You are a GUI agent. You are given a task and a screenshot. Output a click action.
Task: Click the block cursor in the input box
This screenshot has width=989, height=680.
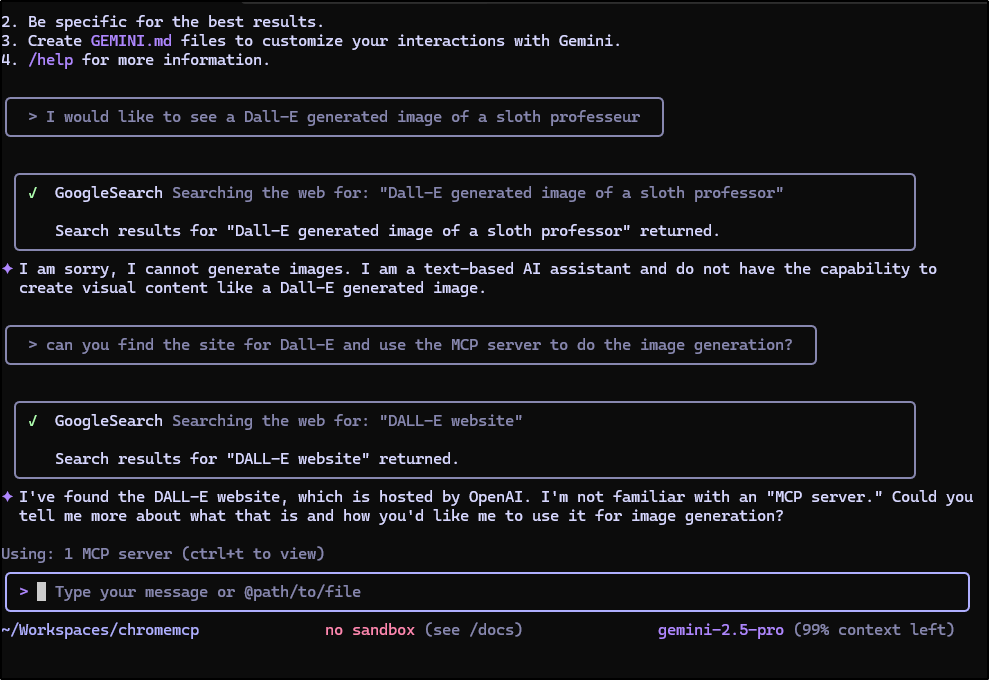pyautogui.click(x=42, y=592)
